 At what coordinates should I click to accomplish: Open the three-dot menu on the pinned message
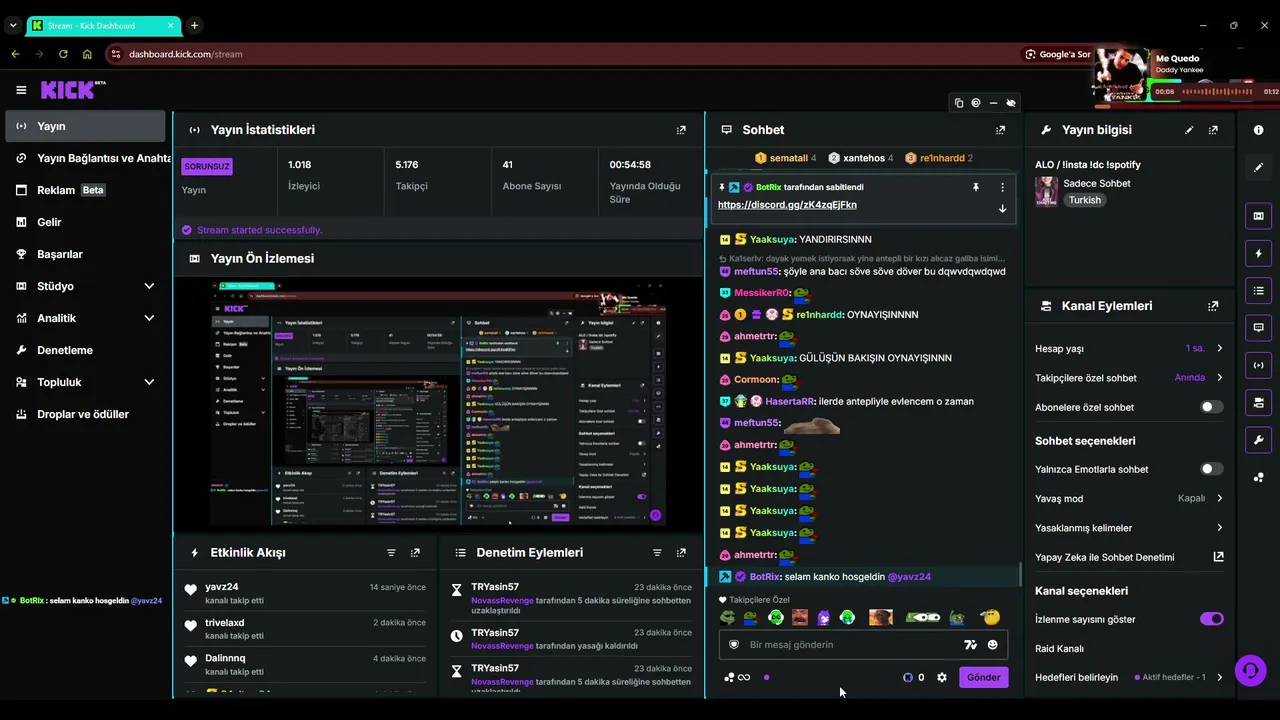click(1002, 187)
